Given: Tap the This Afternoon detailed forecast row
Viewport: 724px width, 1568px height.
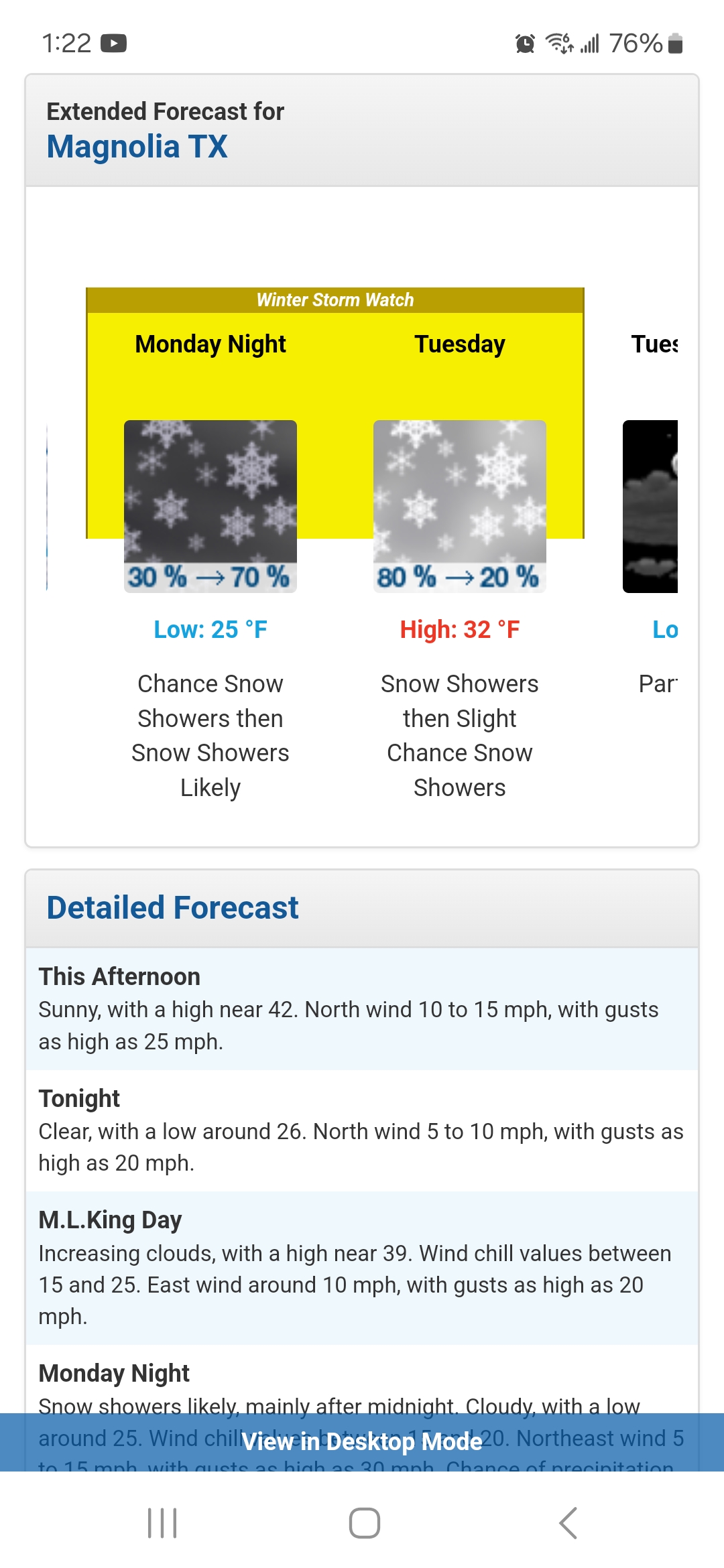Looking at the screenshot, I should pos(362,1008).
